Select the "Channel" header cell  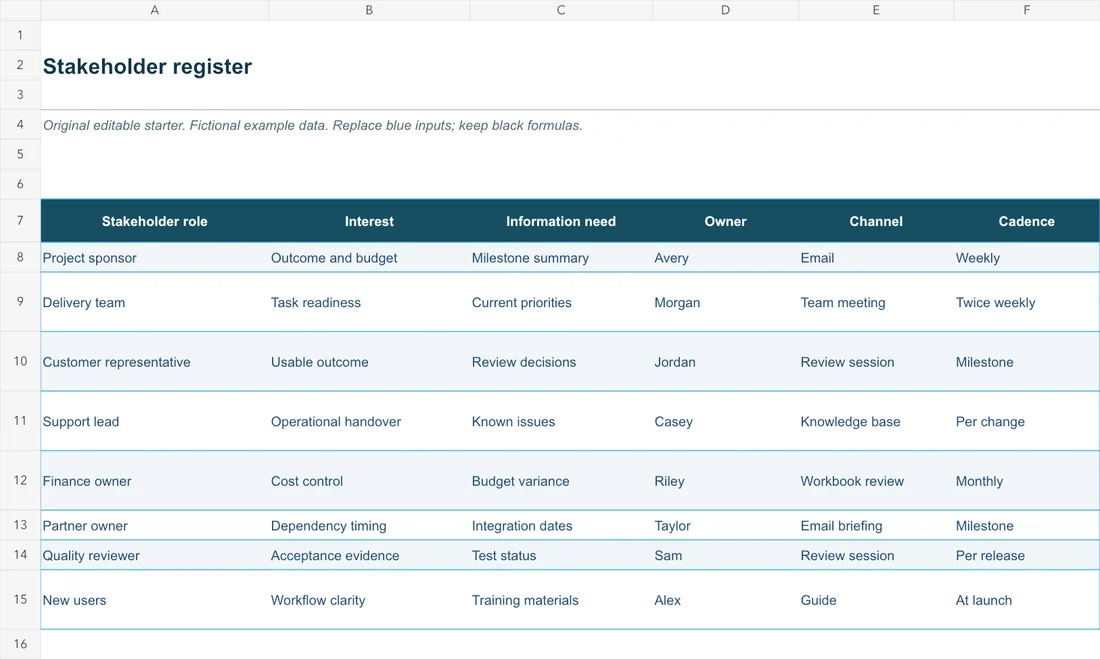pos(876,221)
